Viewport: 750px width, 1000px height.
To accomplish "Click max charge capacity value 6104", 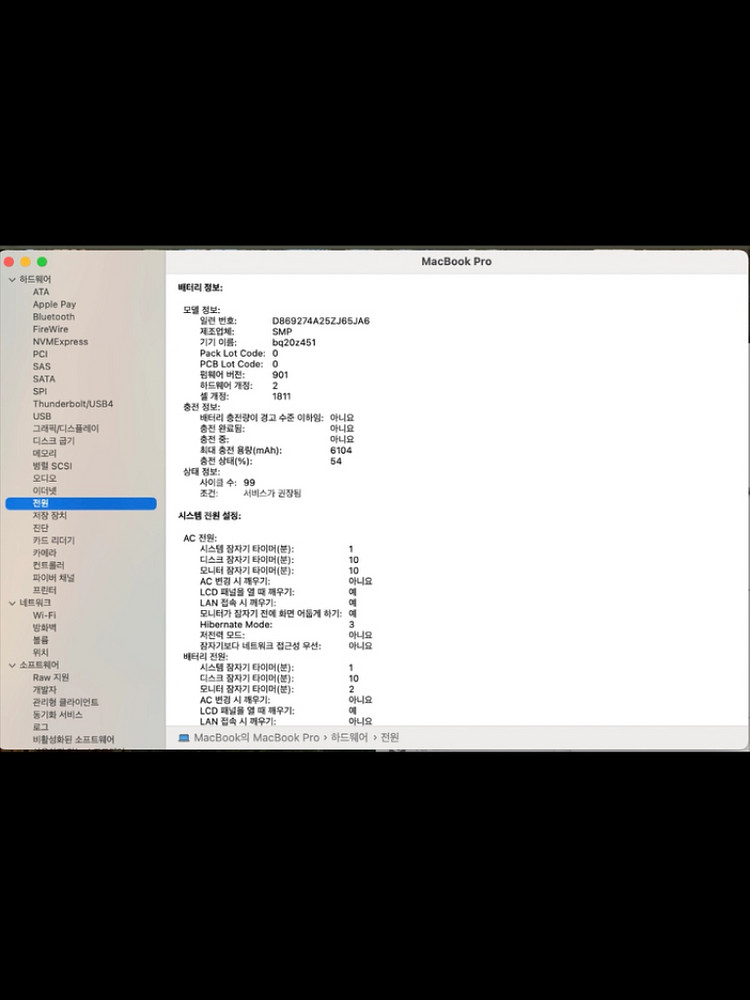I will point(341,450).
